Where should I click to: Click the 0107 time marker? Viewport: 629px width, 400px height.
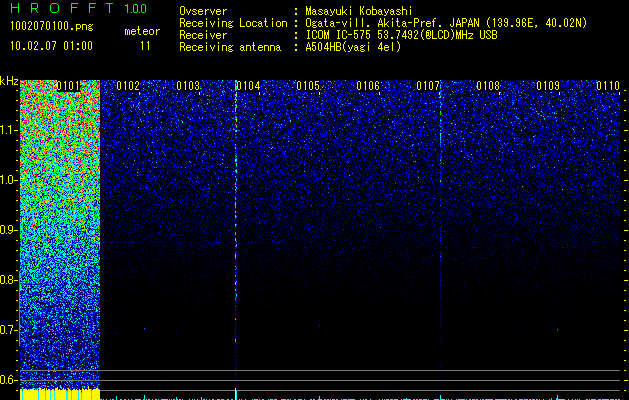click(x=428, y=86)
